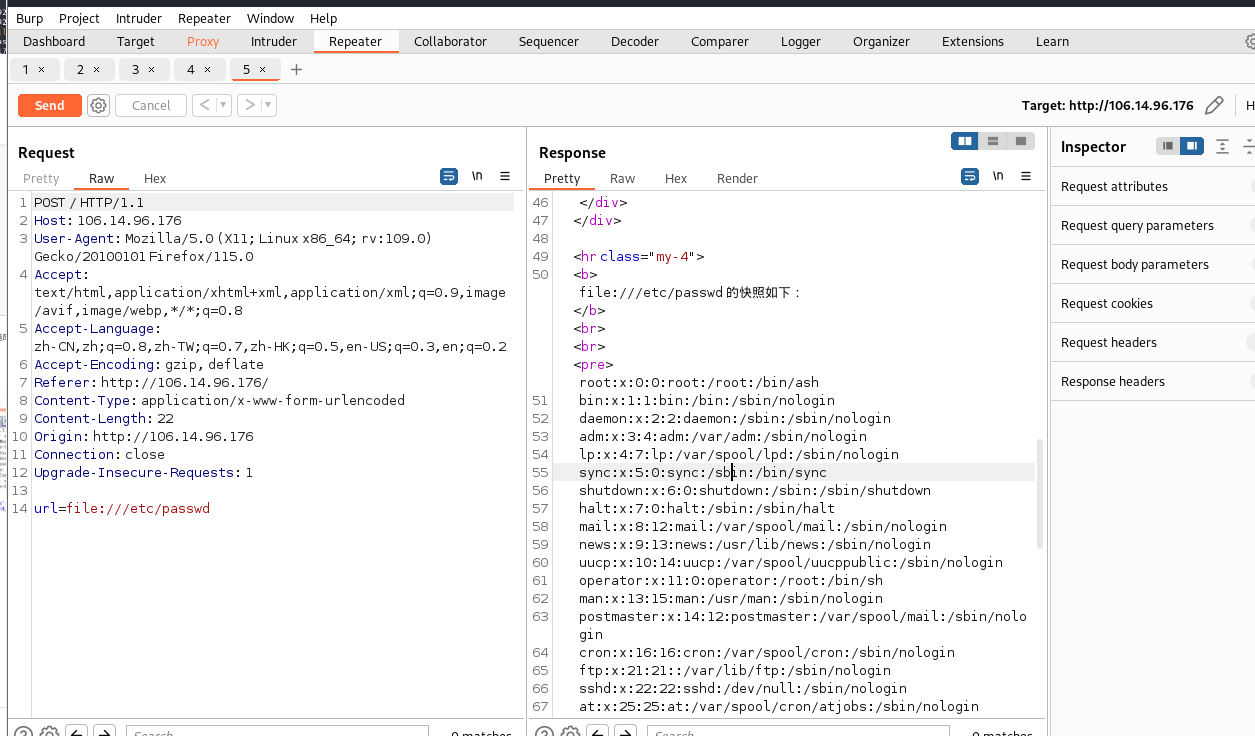Dock Inspector on the right side
The image size is (1255, 736).
point(1191,146)
